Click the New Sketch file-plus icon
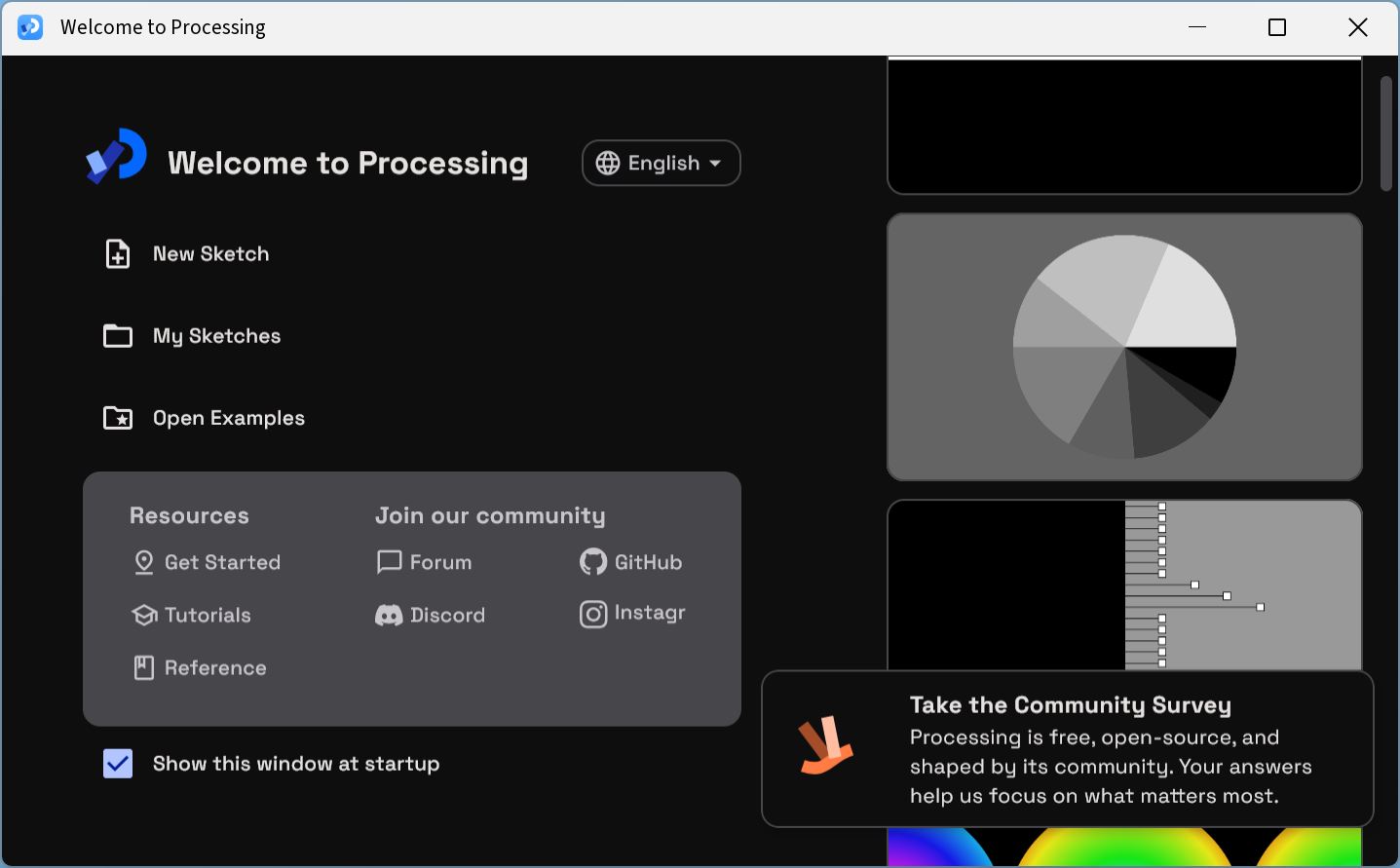The image size is (1400, 868). tap(118, 254)
